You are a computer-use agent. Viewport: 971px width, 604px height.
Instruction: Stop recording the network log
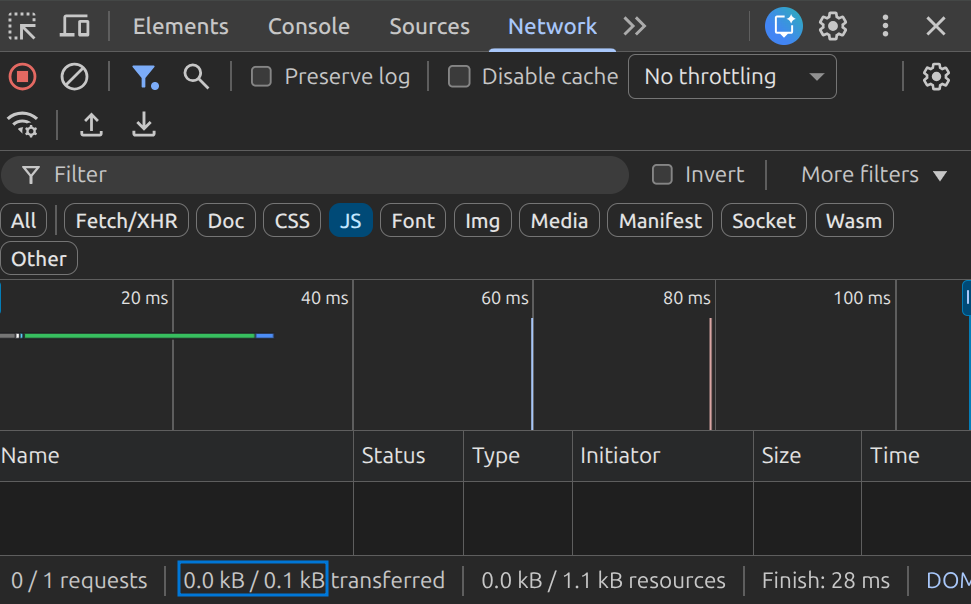click(x=23, y=77)
